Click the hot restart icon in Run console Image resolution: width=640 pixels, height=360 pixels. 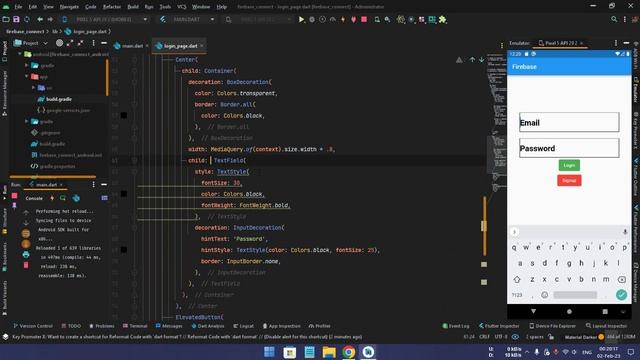click(63, 198)
